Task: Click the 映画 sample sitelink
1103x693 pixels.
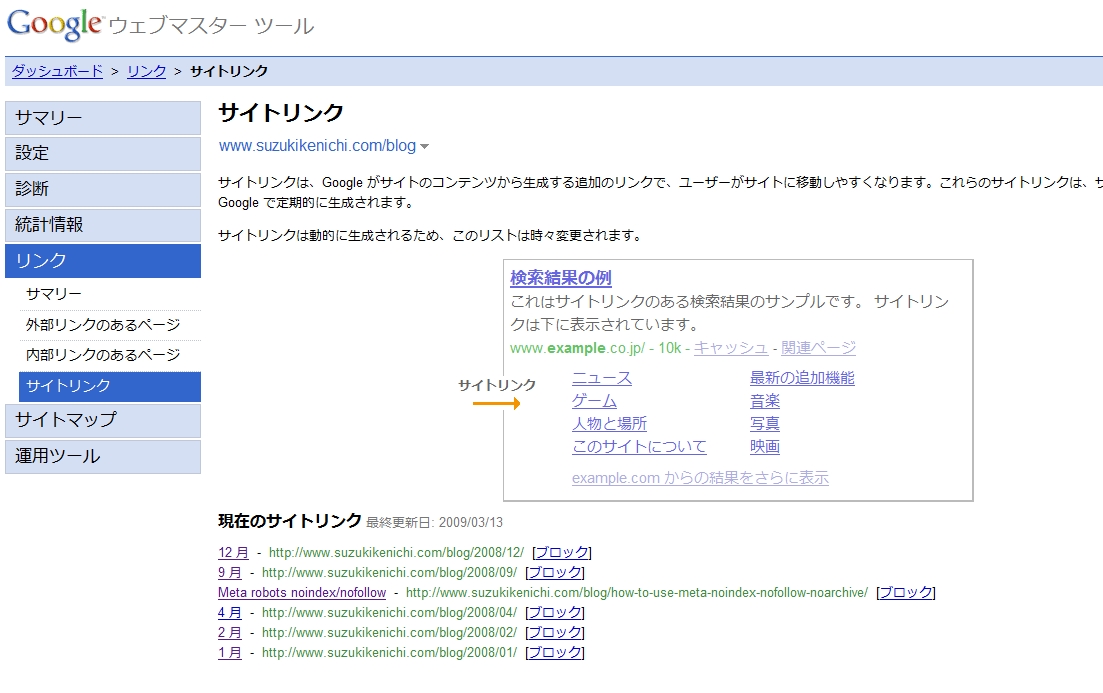Action: (765, 446)
